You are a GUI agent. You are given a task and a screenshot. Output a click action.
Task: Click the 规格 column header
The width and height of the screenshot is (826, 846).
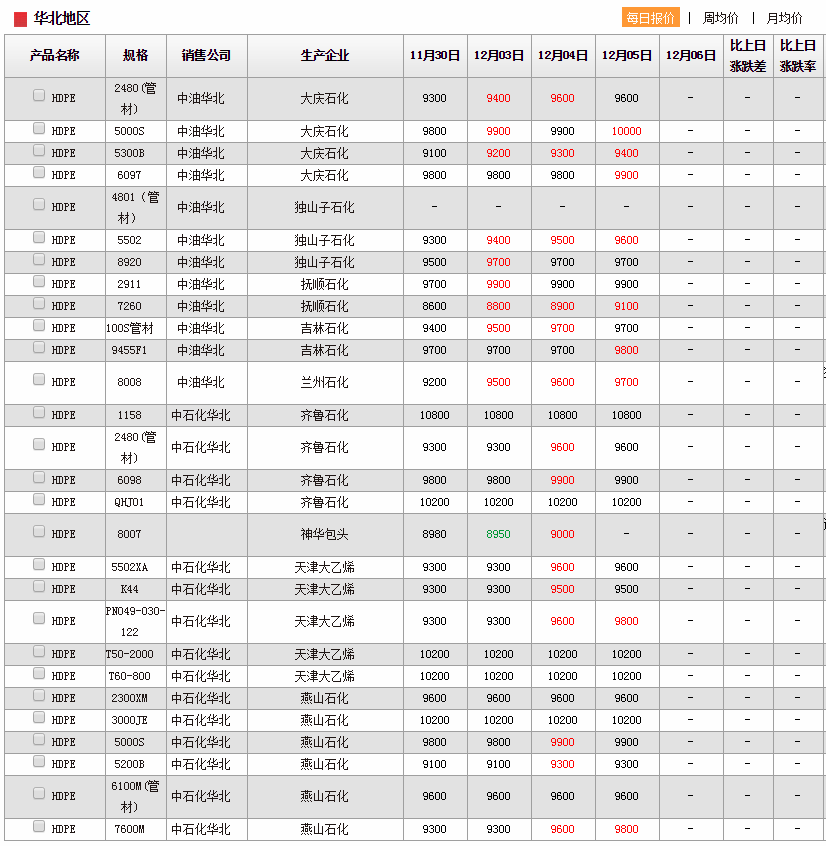(136, 56)
